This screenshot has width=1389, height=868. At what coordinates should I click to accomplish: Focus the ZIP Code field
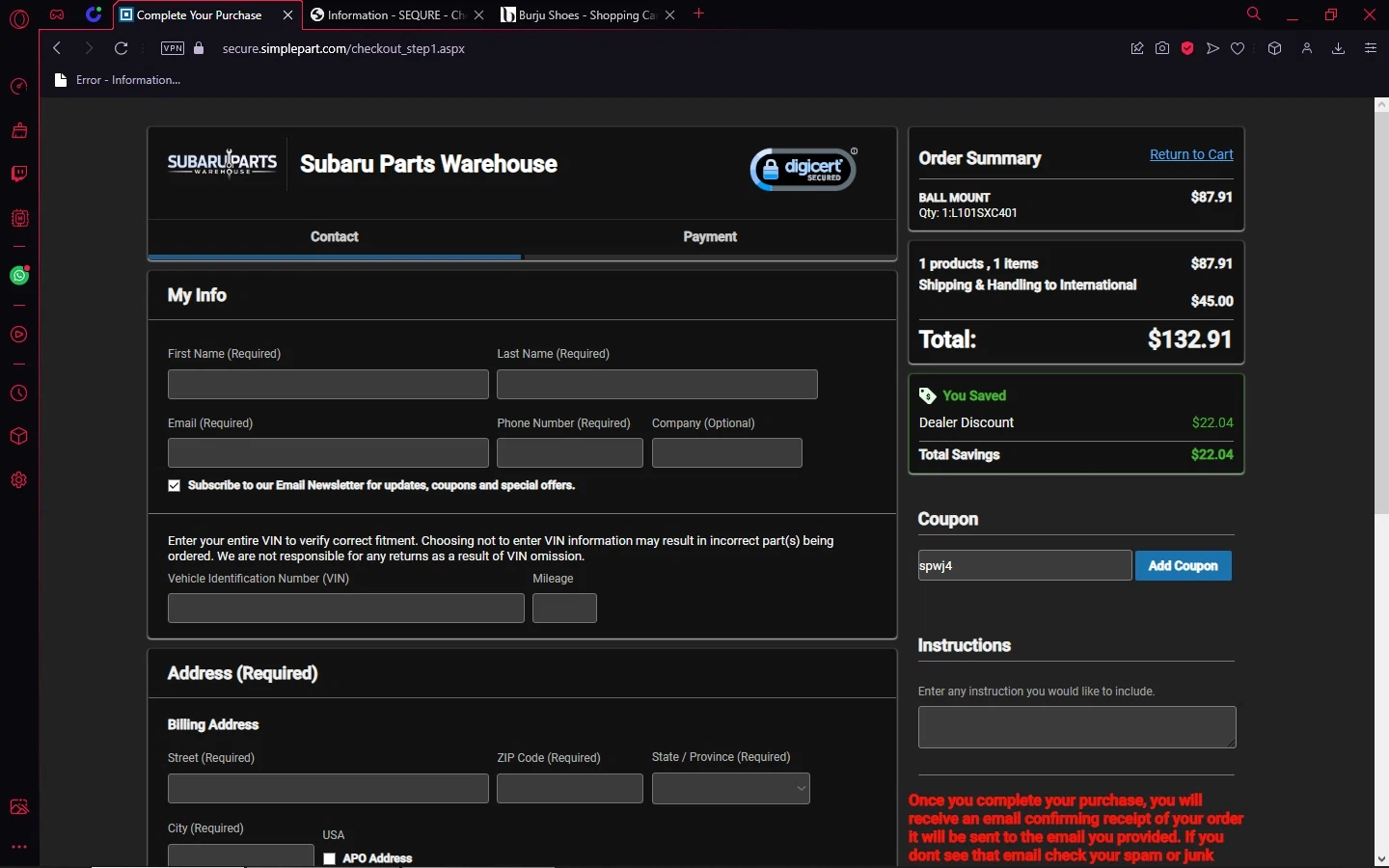[570, 789]
